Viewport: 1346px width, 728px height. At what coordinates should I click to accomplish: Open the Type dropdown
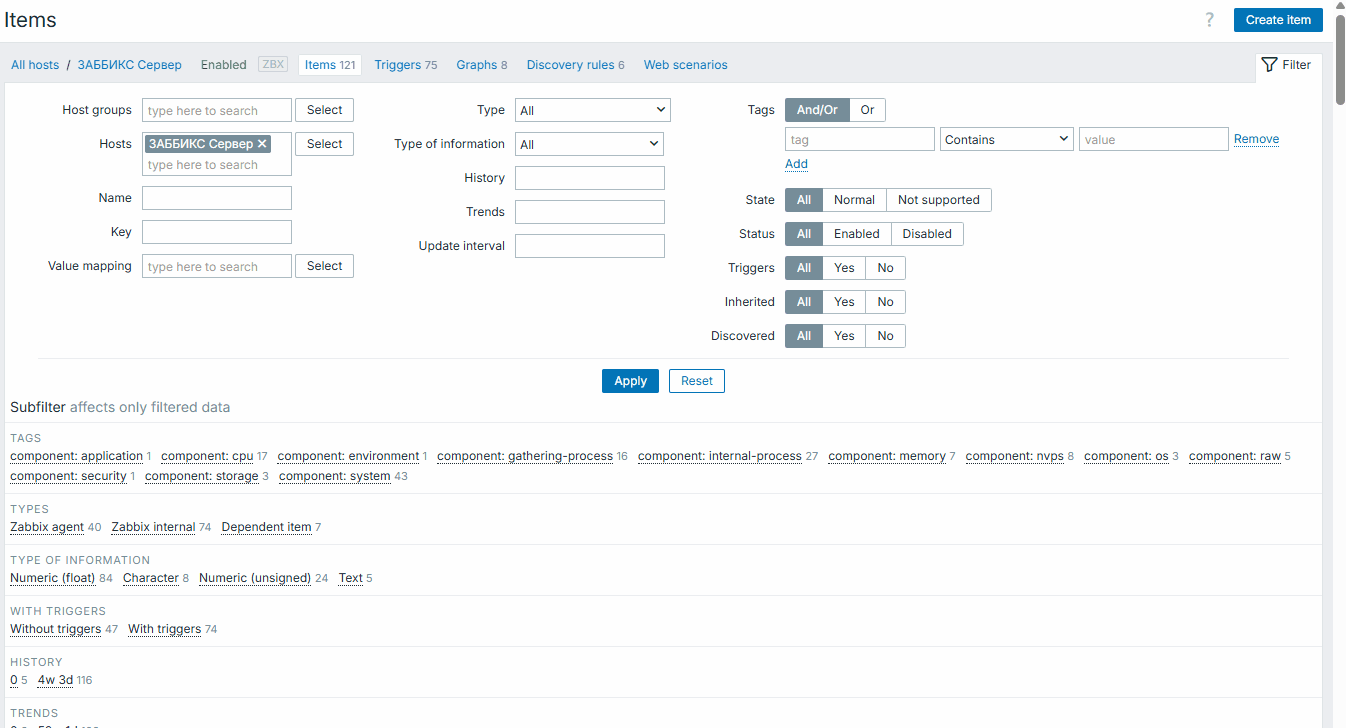coord(592,110)
